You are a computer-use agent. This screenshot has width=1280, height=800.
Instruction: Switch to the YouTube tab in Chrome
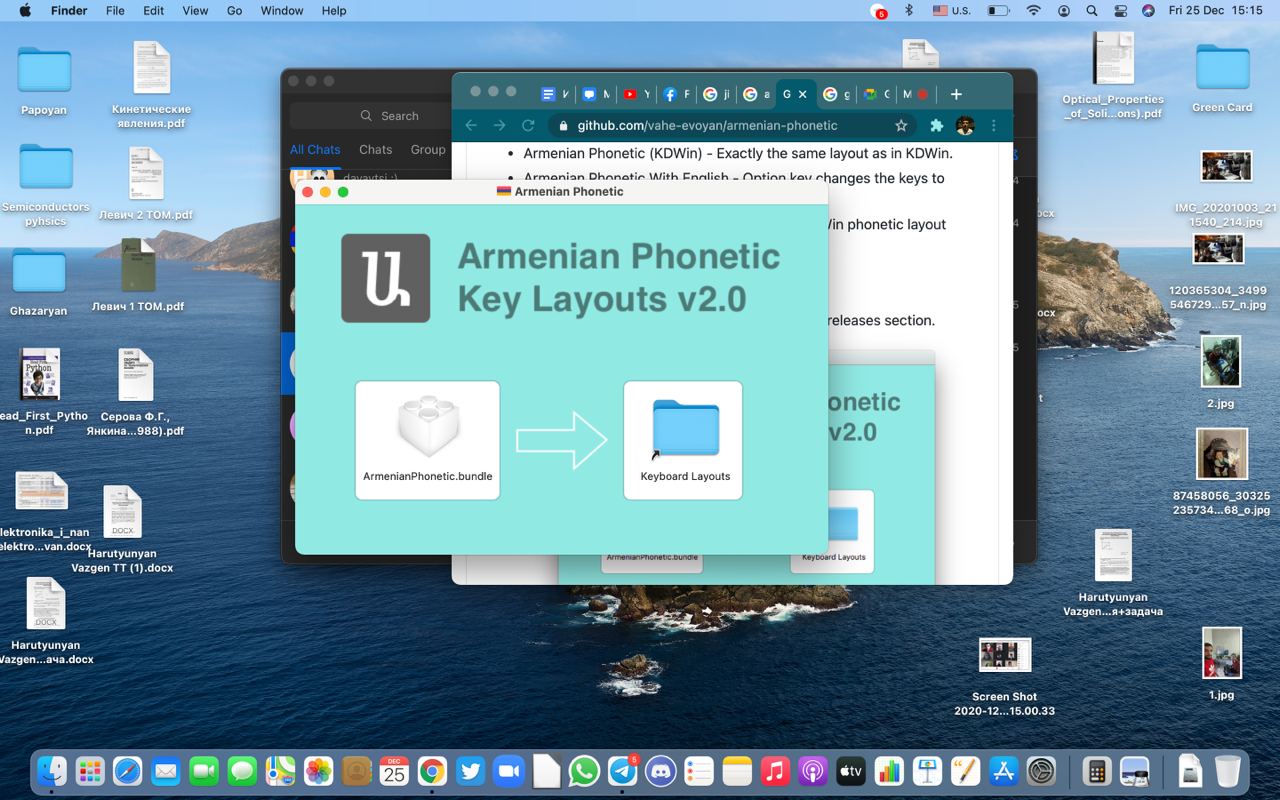[x=636, y=94]
